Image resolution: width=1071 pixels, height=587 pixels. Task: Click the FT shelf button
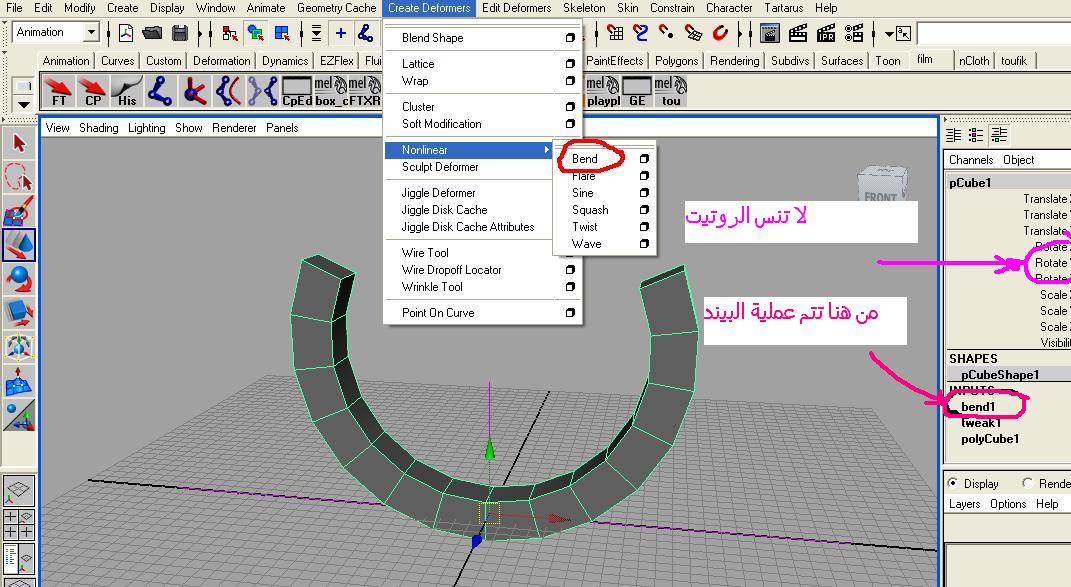coord(59,92)
